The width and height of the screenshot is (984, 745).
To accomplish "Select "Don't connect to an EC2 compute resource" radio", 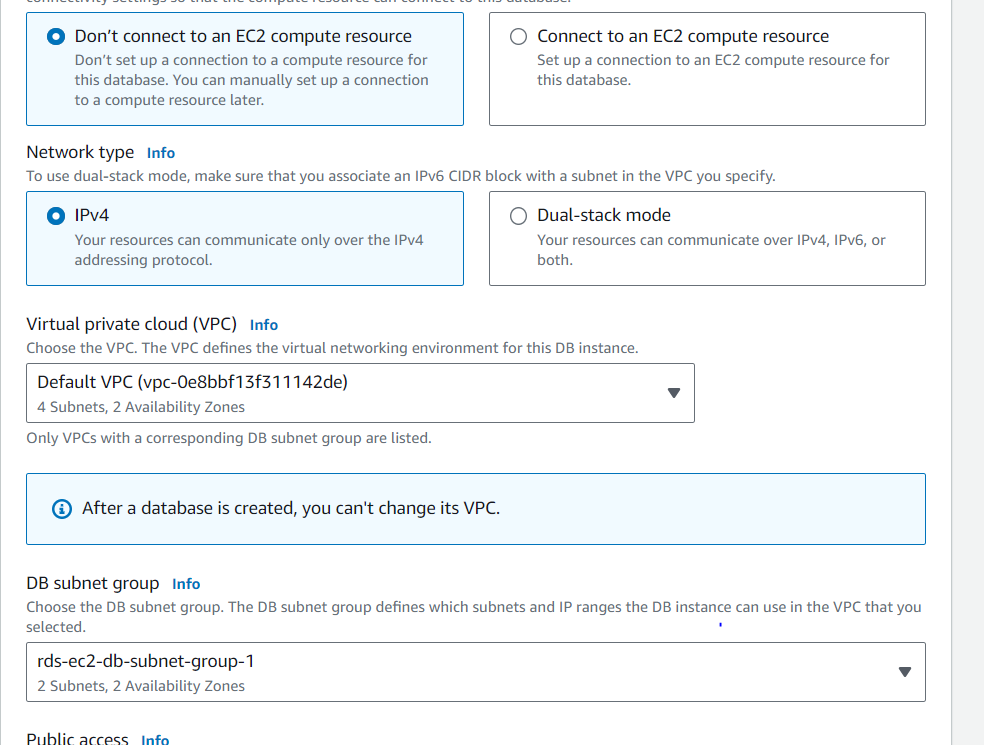I will tap(56, 36).
